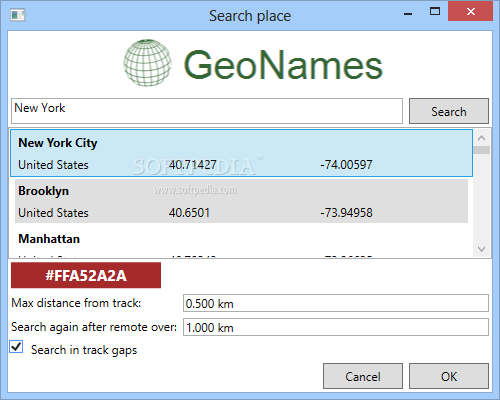
Task: Click the Search again after remote over field
Action: (336, 327)
